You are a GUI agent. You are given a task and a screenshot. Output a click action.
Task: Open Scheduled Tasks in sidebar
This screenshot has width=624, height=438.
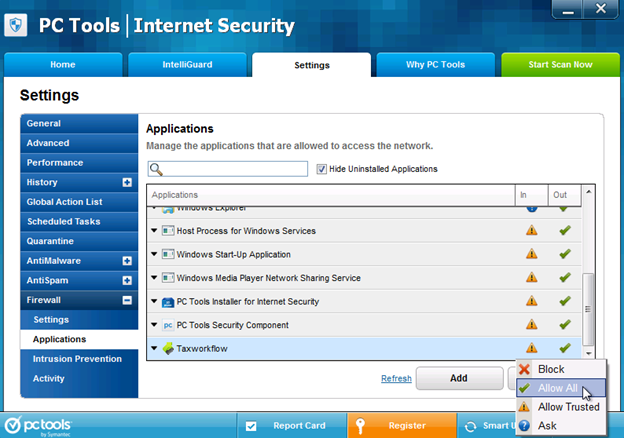point(79,222)
